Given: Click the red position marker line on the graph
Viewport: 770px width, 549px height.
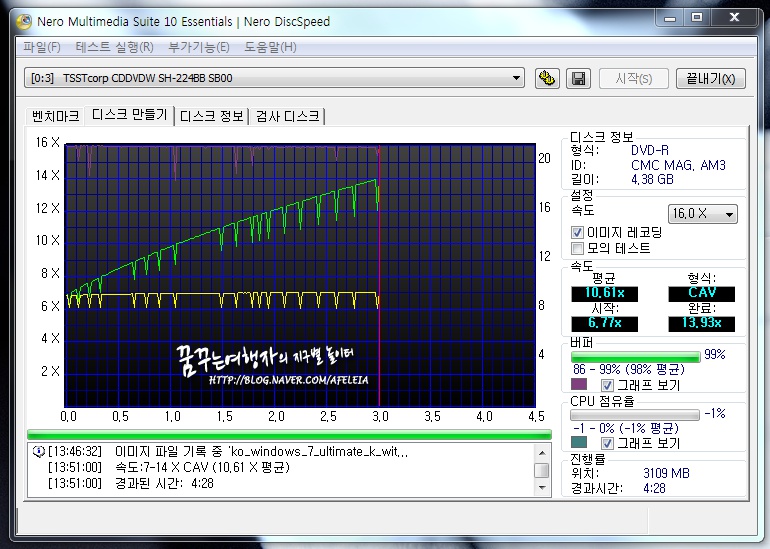Looking at the screenshot, I should [379, 275].
